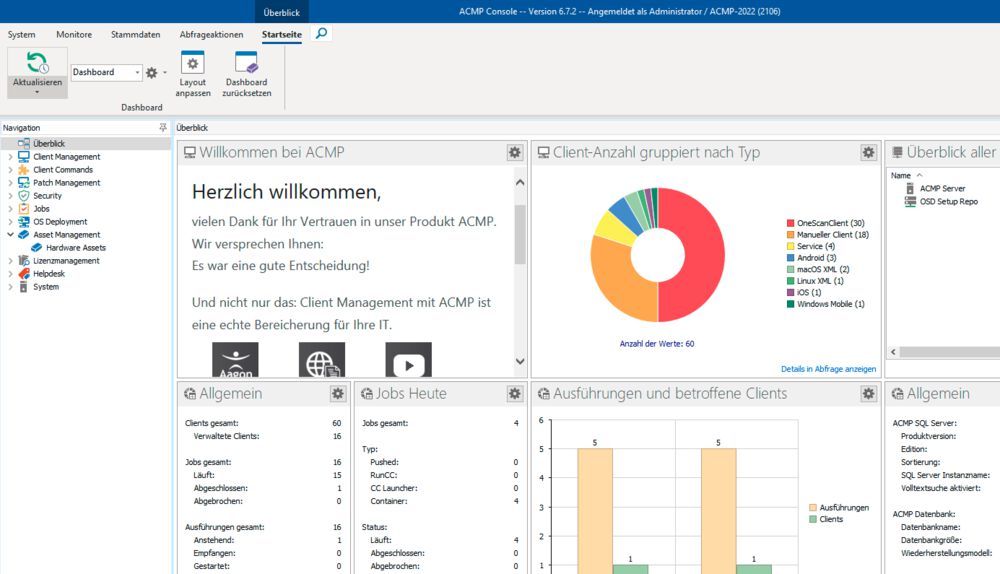The image size is (1000, 574).
Task: Pin the Navigation panel
Action: [163, 128]
